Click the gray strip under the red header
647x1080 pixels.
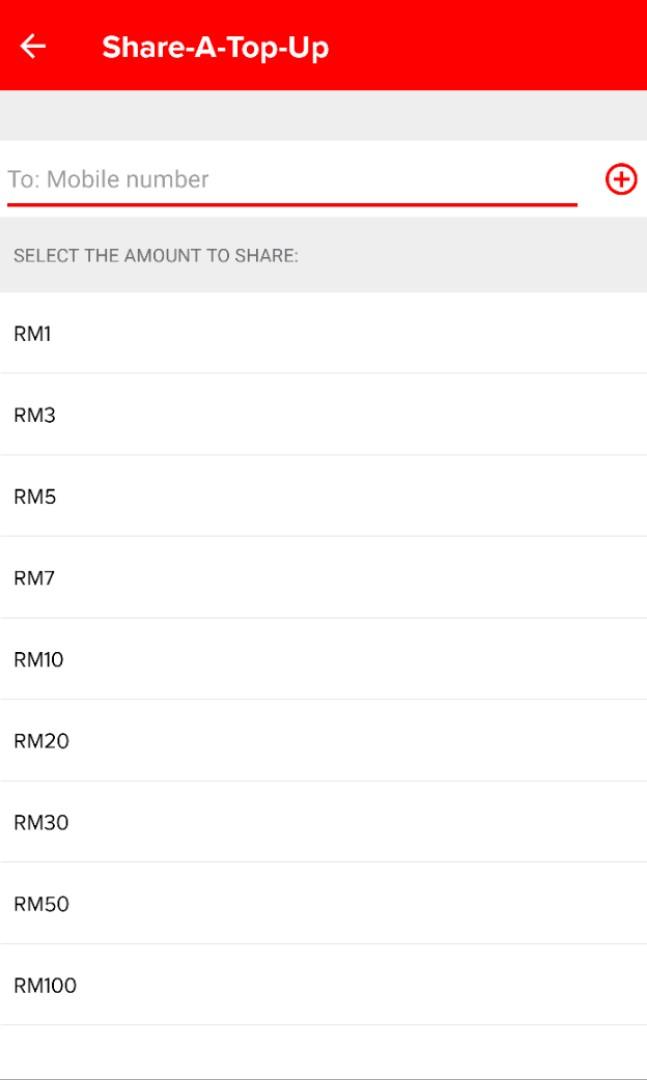click(323, 115)
